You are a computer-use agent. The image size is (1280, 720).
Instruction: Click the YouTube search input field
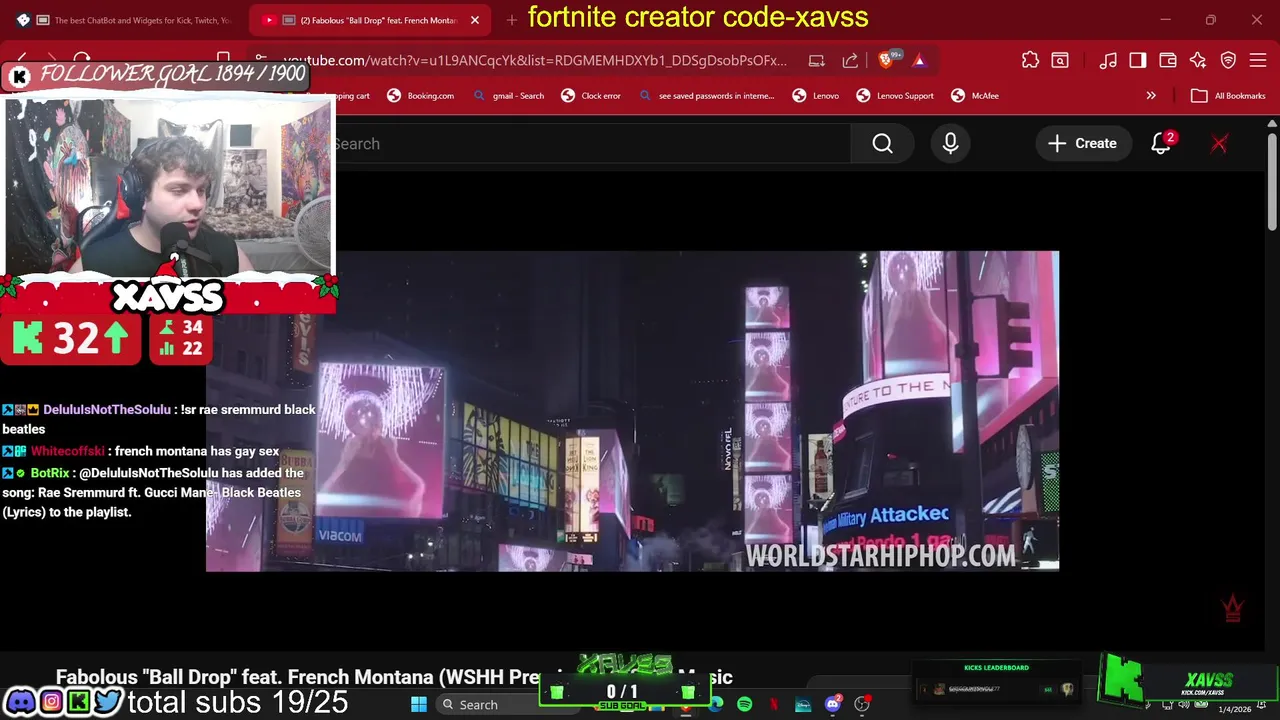click(x=592, y=144)
